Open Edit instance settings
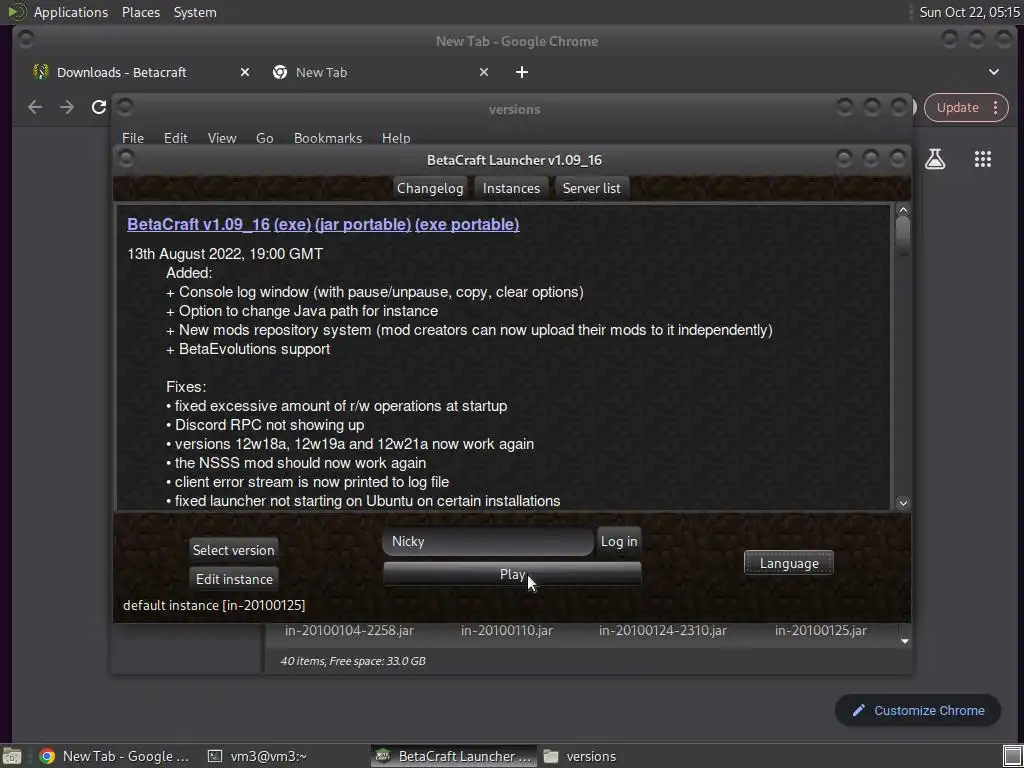 click(234, 579)
